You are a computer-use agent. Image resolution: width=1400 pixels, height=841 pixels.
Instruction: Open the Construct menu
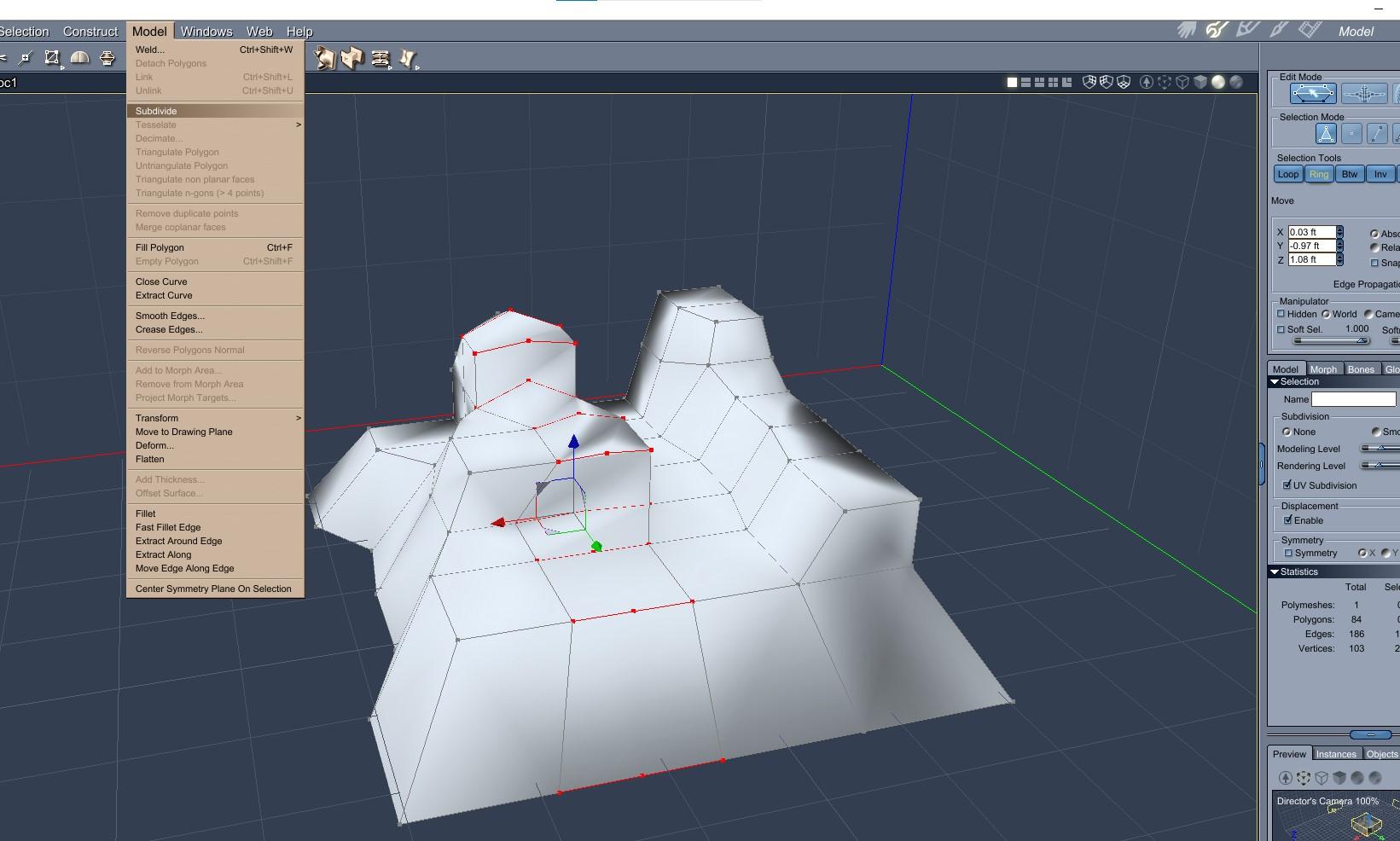pyautogui.click(x=90, y=32)
